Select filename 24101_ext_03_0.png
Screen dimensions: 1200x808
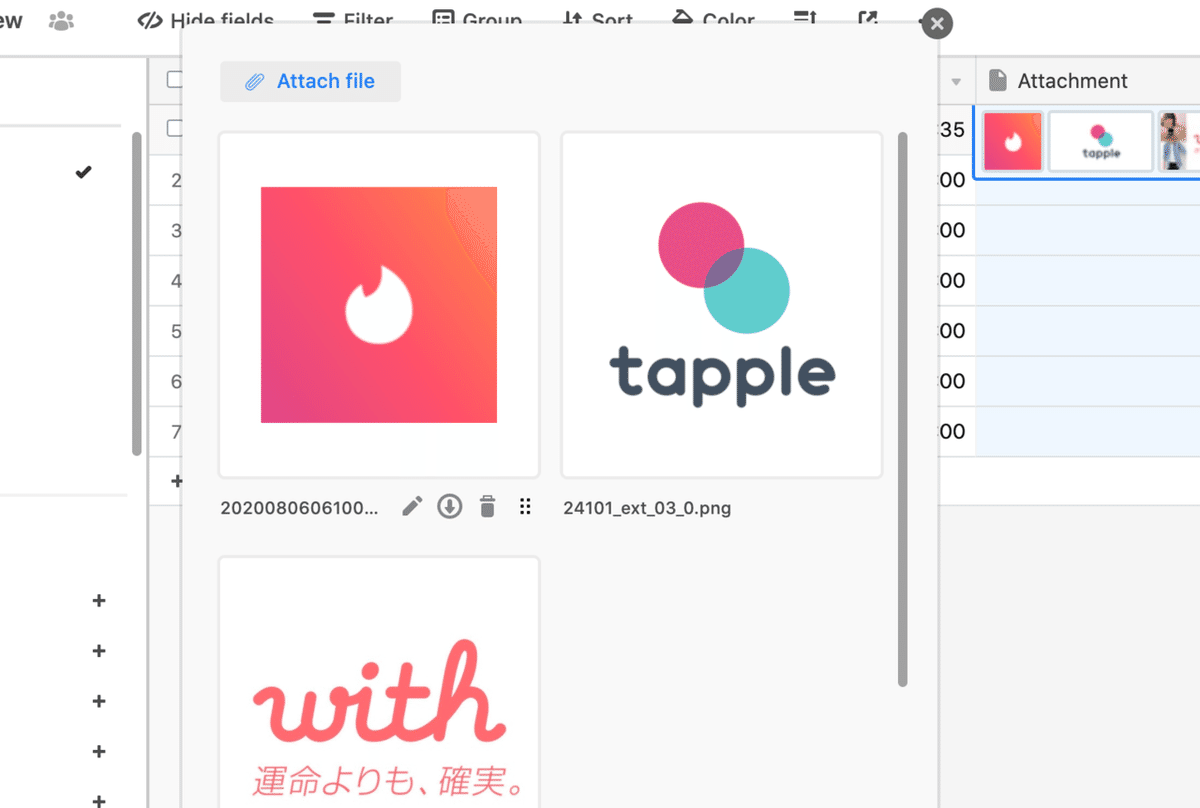(x=647, y=508)
